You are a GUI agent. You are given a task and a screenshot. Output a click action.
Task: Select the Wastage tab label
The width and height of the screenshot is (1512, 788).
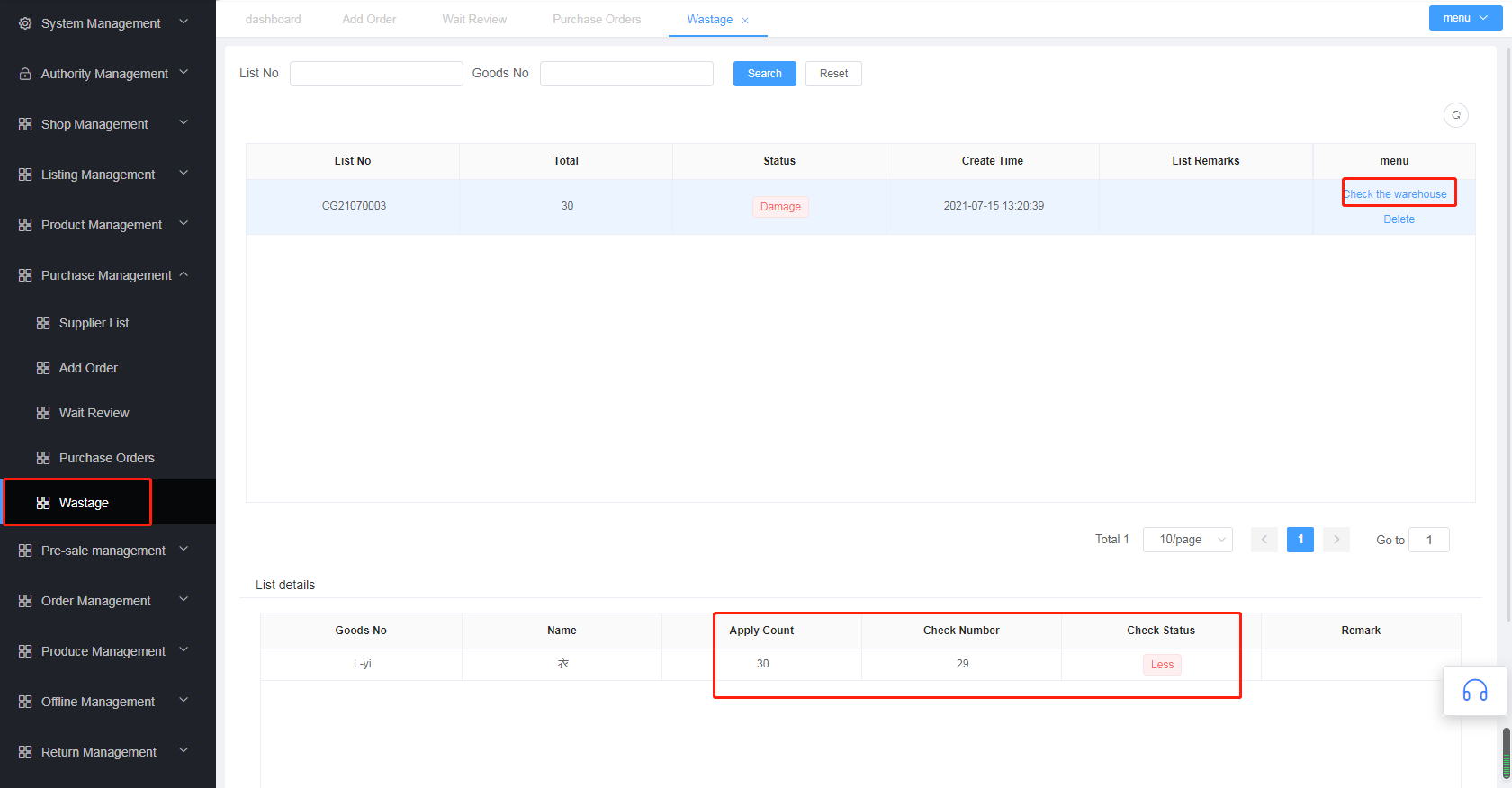[710, 20]
